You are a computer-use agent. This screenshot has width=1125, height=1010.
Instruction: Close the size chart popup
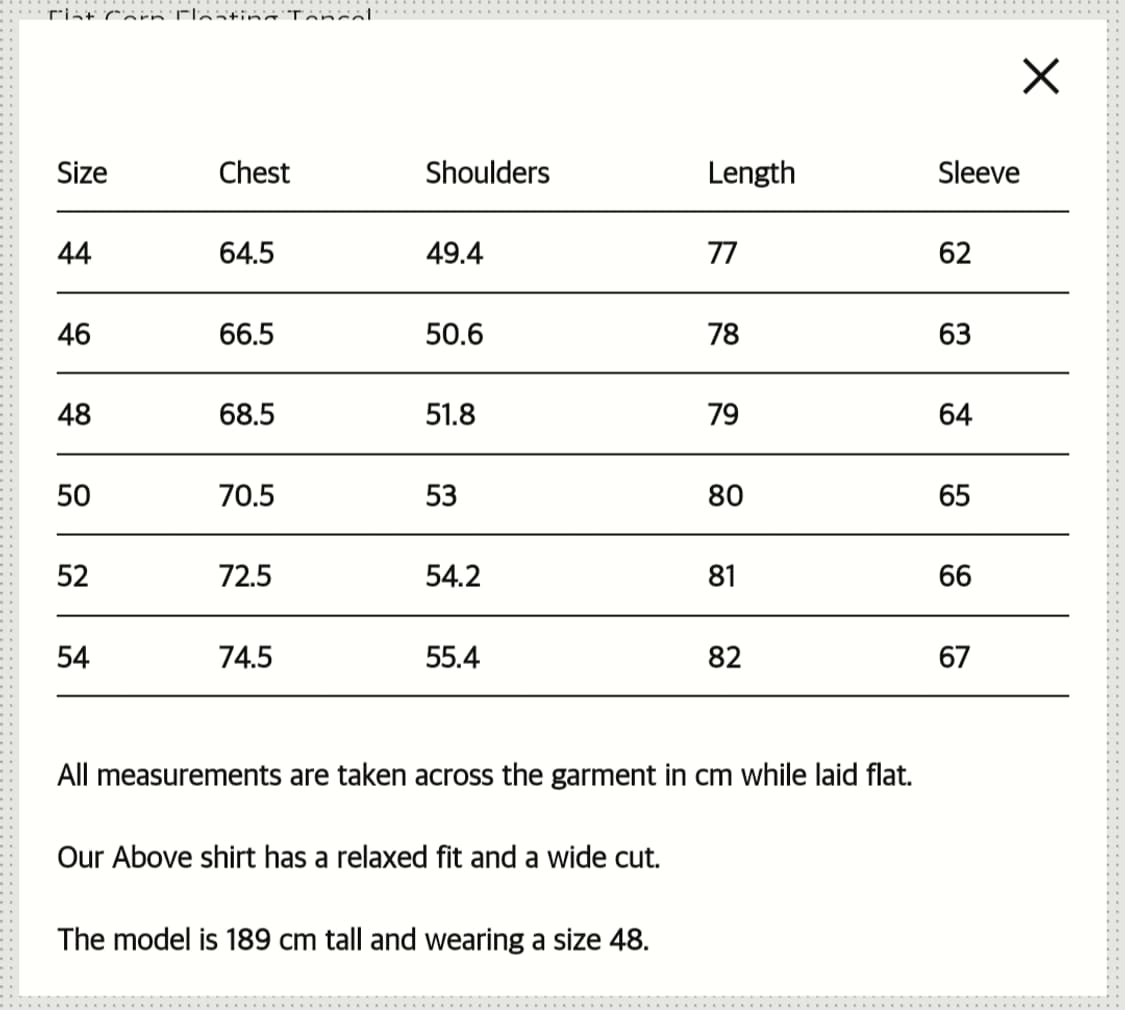[1041, 77]
